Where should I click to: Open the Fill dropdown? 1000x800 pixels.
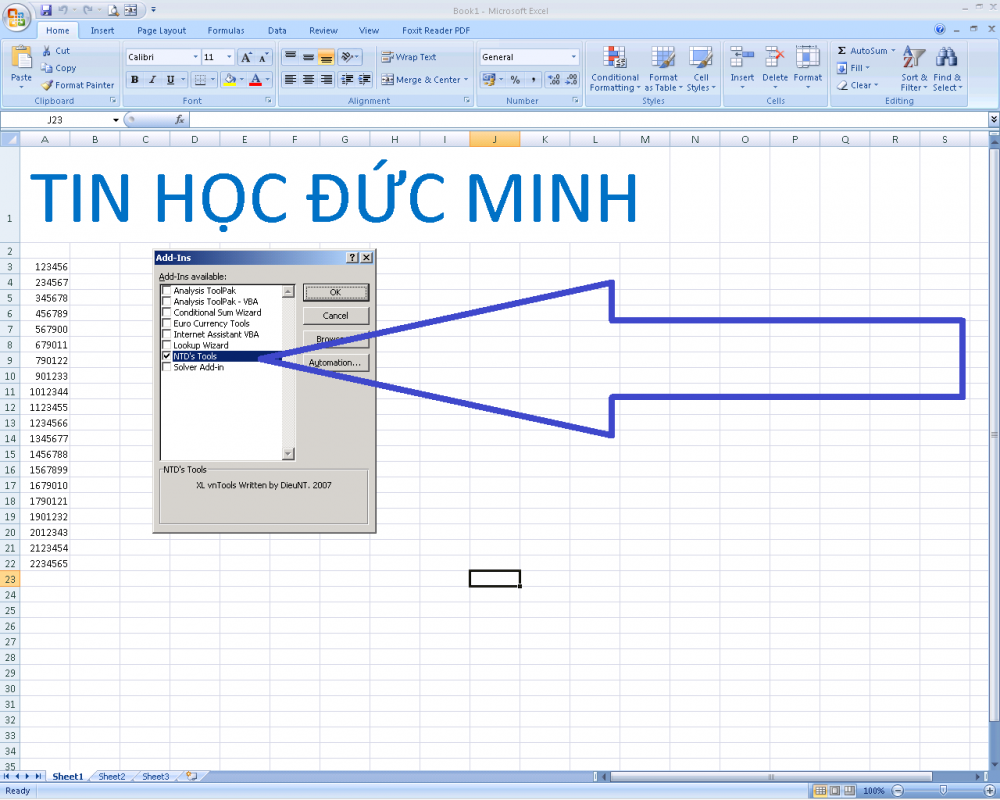point(853,68)
